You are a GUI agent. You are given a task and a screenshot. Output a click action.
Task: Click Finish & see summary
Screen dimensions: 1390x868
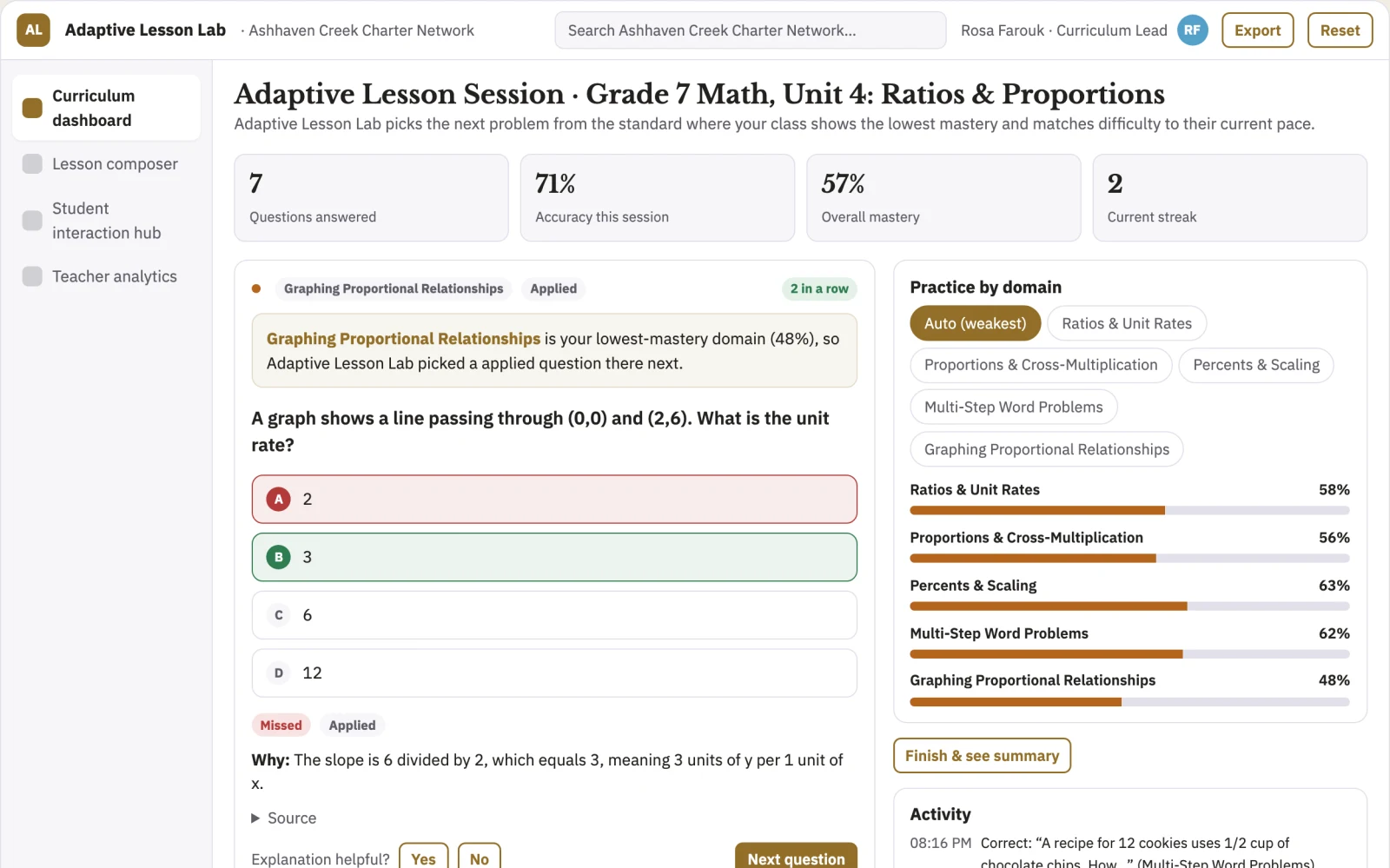coord(982,756)
